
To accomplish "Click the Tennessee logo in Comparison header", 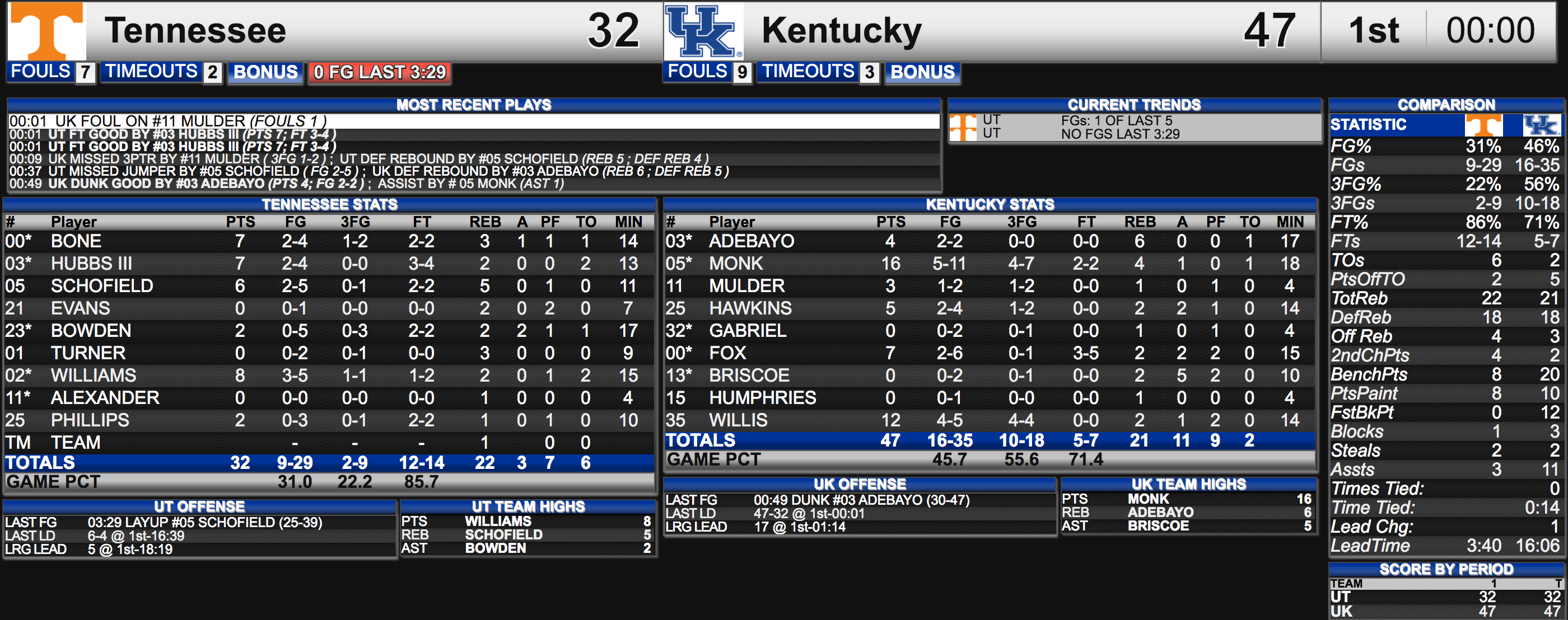I will 1483,125.
